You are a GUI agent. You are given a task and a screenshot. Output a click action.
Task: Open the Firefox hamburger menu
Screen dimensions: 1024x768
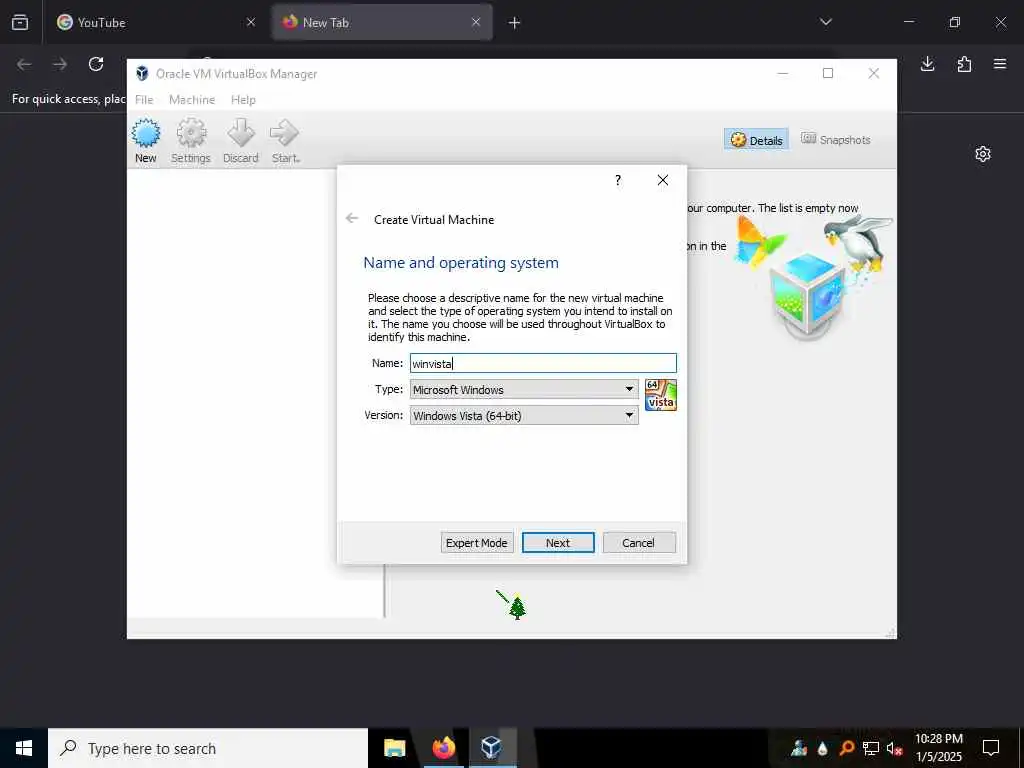tap(1000, 64)
